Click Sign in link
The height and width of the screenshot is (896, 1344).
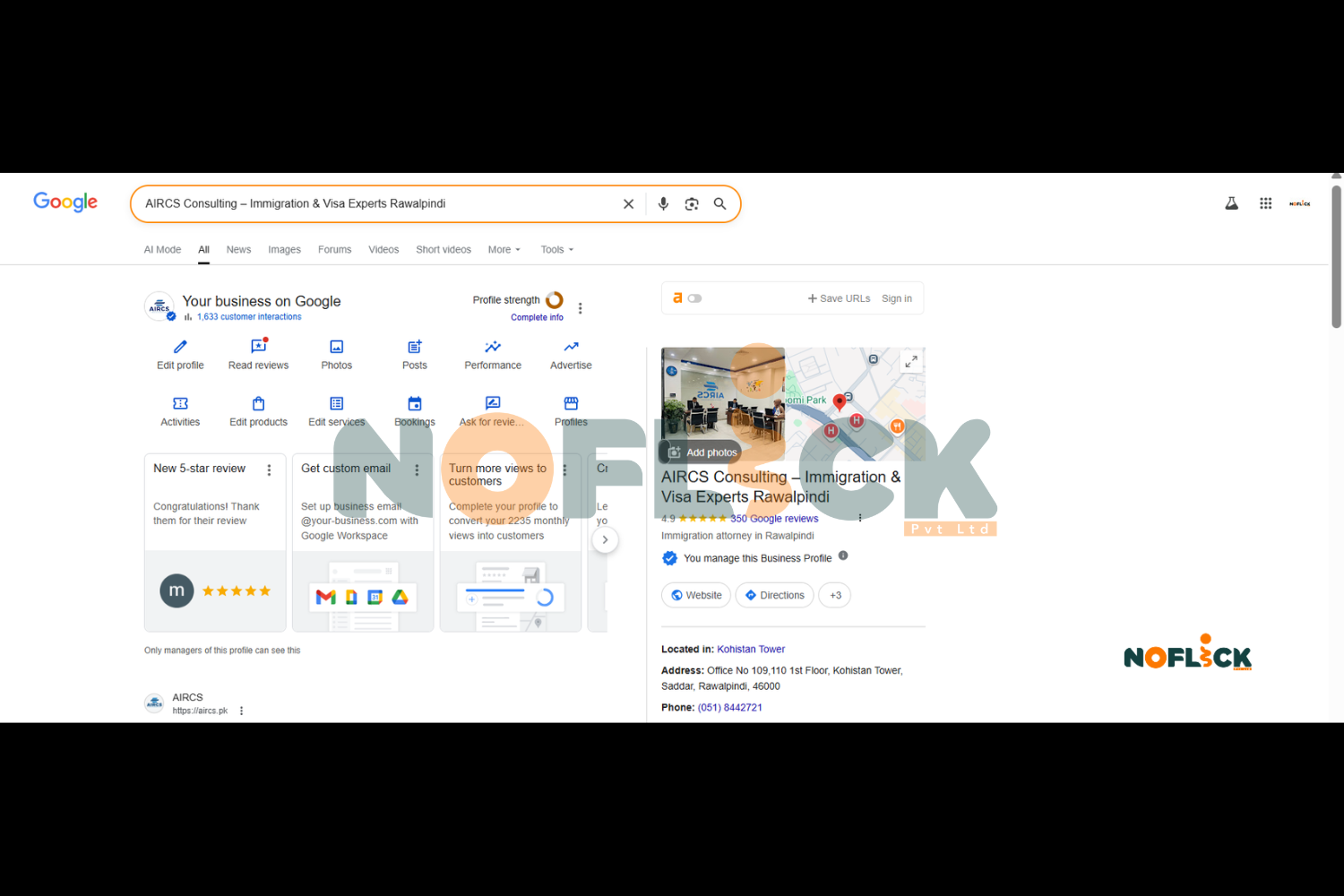click(896, 298)
